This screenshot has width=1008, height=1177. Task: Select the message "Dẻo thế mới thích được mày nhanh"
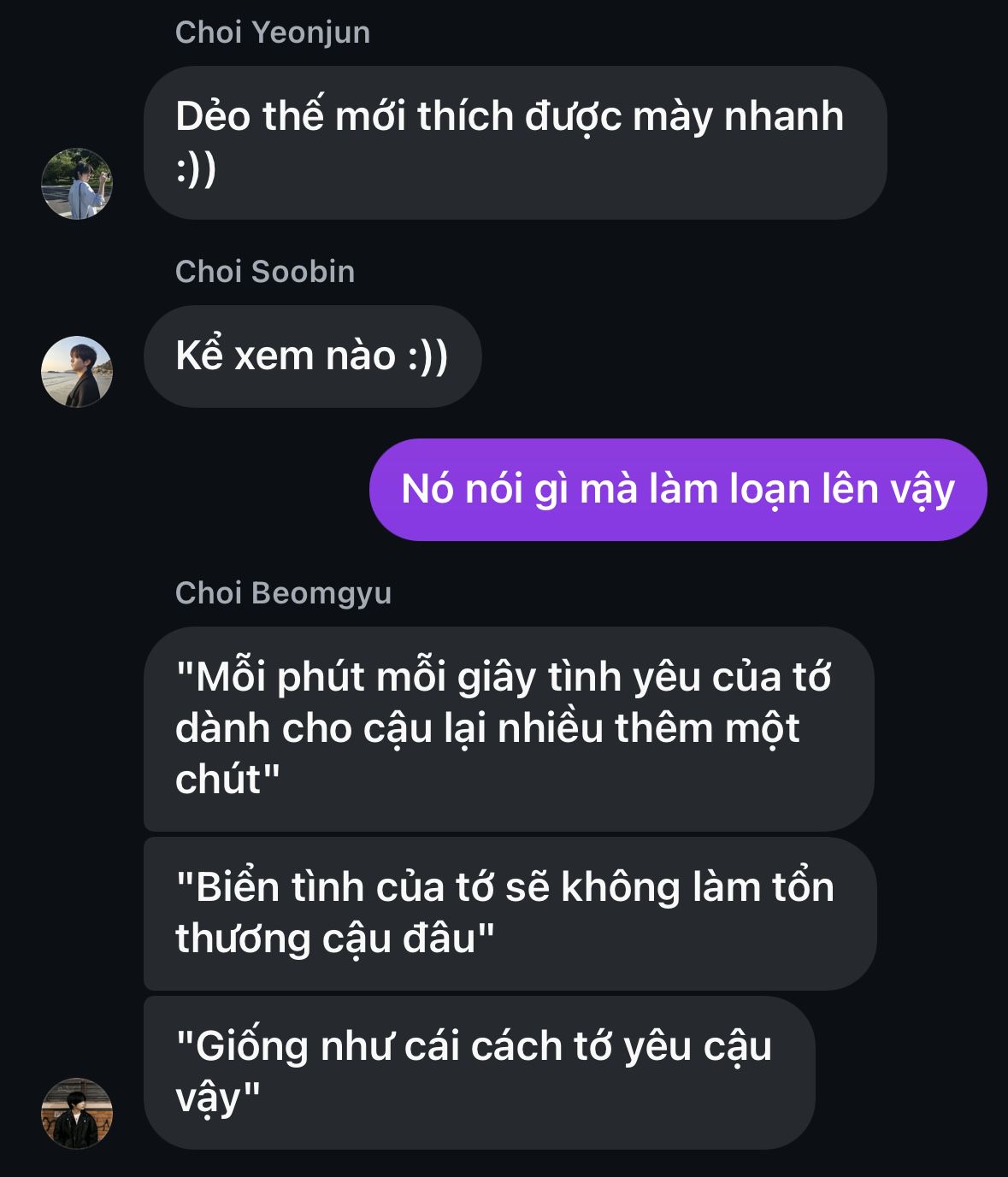(x=516, y=143)
